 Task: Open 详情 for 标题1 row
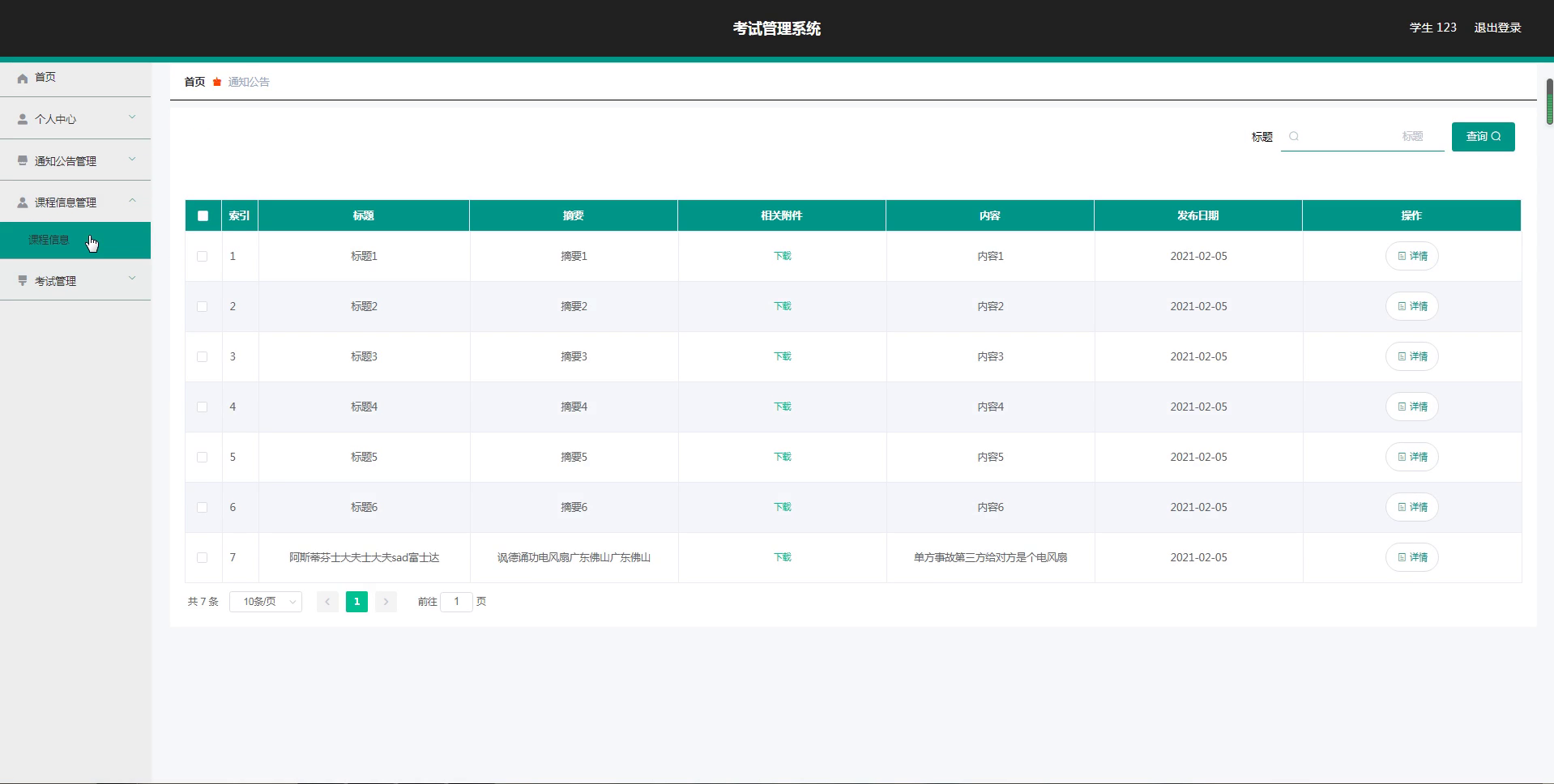(x=1411, y=256)
